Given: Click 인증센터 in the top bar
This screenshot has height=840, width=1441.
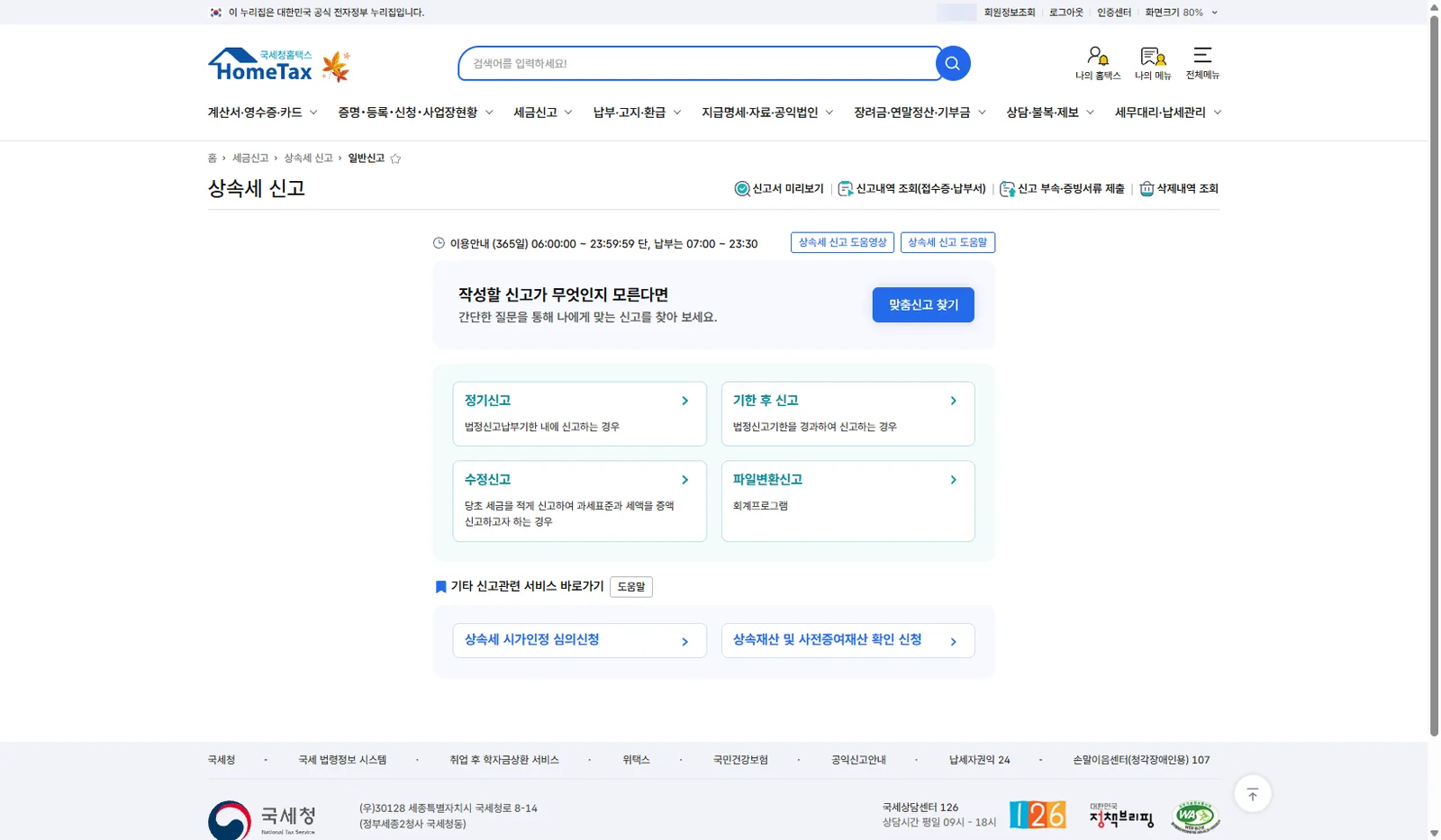Looking at the screenshot, I should (x=1114, y=13).
